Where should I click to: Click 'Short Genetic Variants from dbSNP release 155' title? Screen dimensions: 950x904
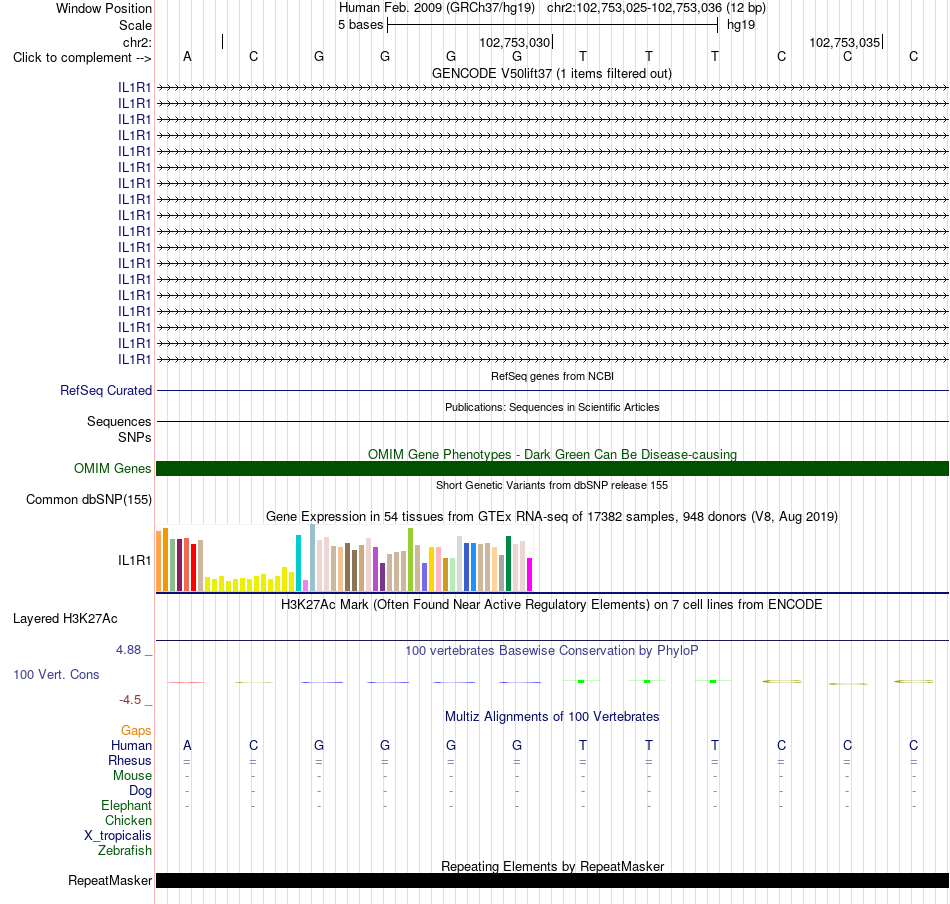point(552,485)
